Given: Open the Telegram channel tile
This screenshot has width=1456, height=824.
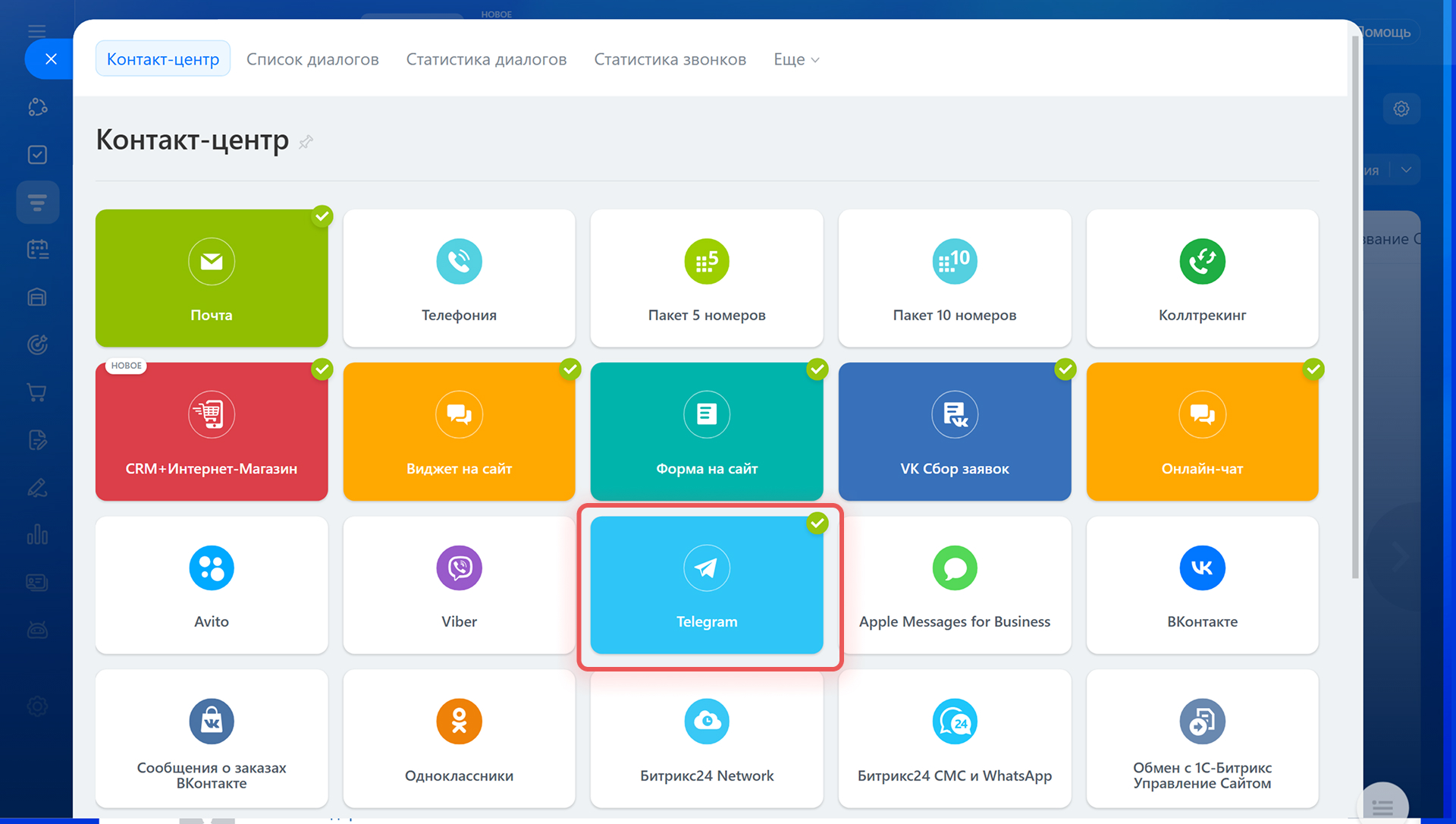Looking at the screenshot, I should pos(706,585).
